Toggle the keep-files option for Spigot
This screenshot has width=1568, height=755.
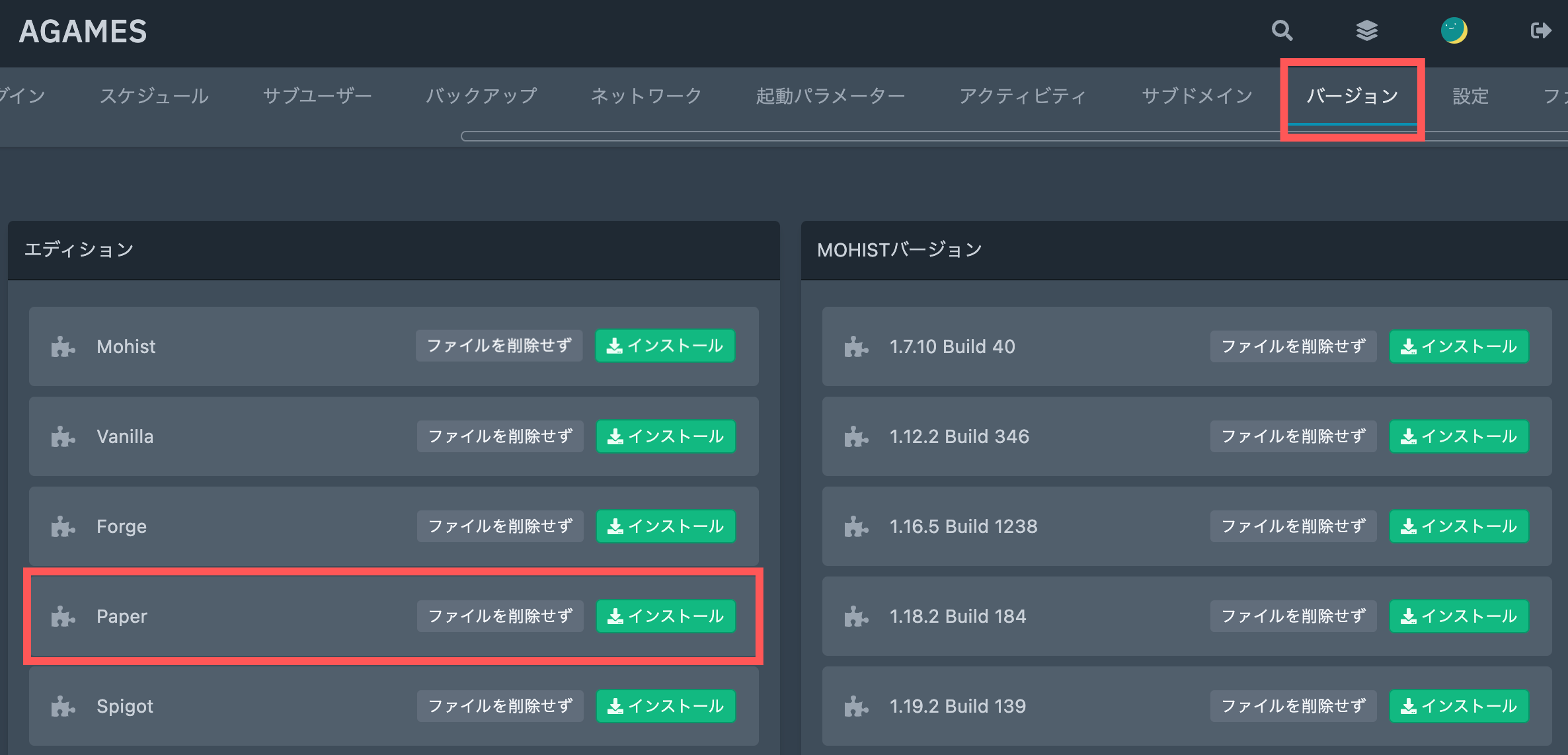(x=500, y=706)
